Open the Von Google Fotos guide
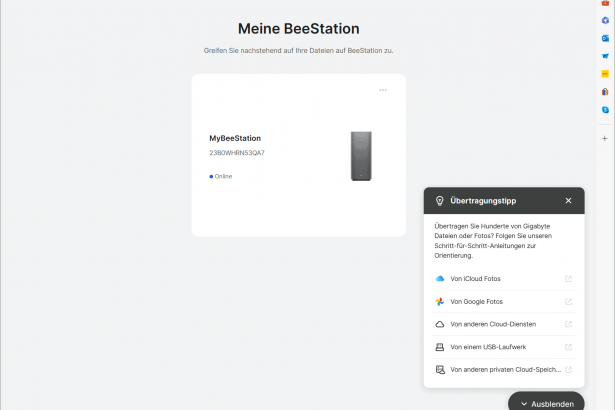The height and width of the screenshot is (410, 615). (504, 301)
